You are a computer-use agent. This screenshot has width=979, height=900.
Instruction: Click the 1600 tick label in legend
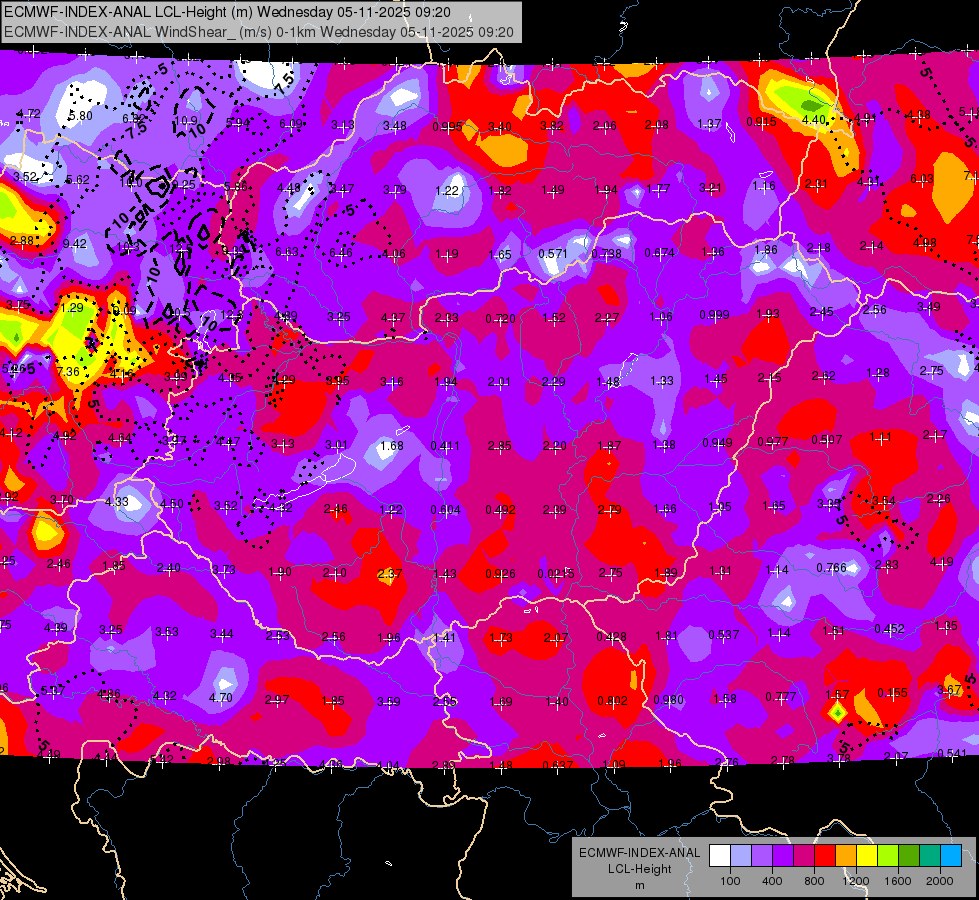tap(898, 881)
